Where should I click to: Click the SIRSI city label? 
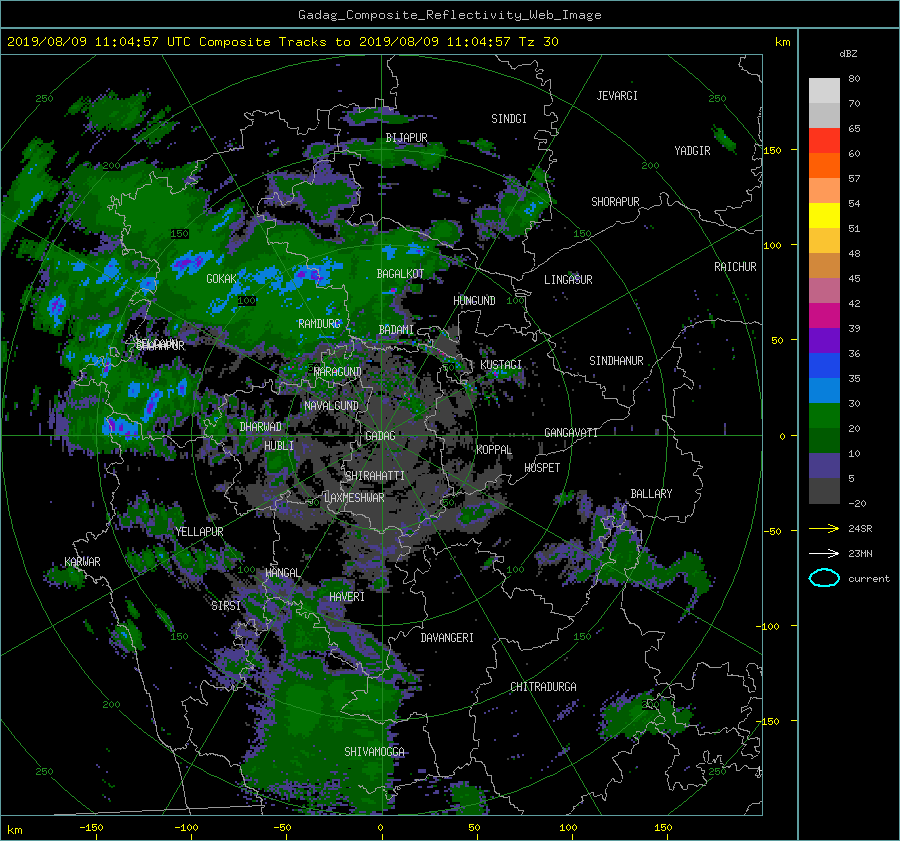tap(226, 606)
